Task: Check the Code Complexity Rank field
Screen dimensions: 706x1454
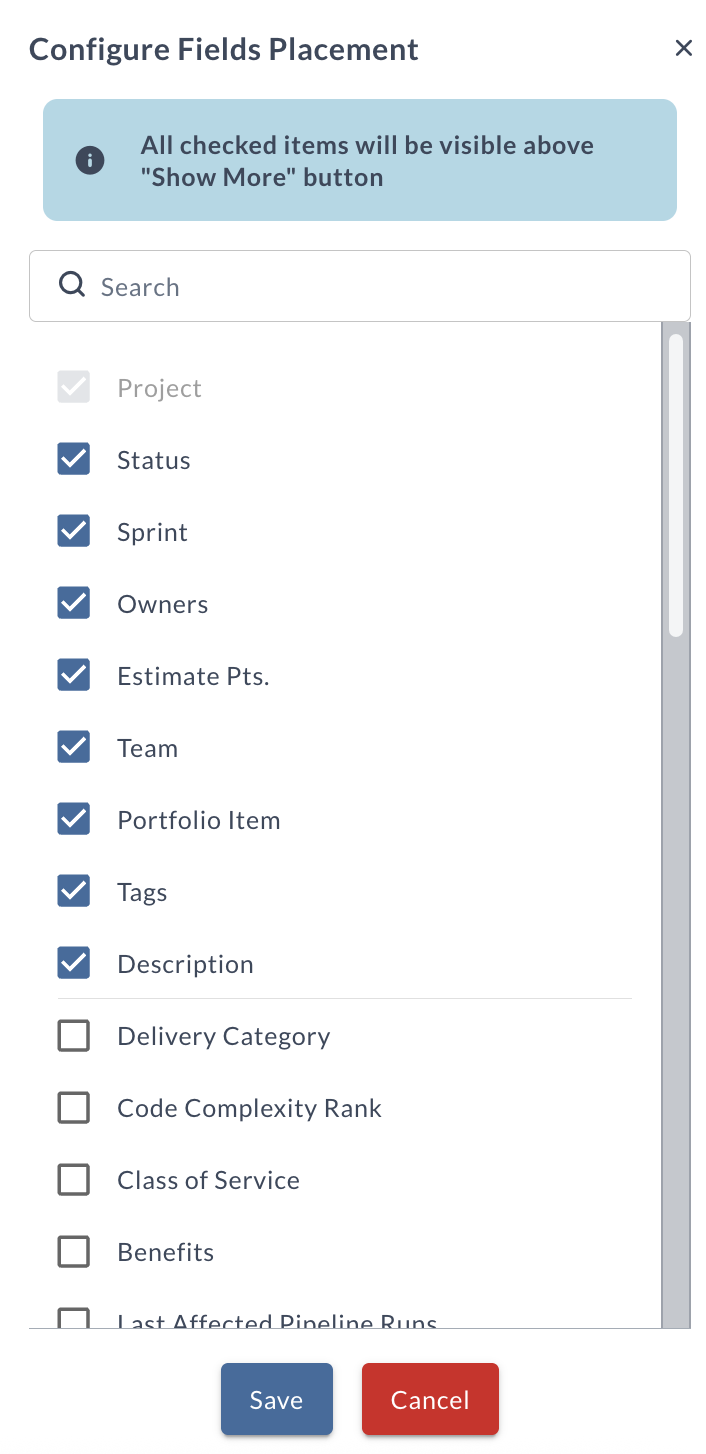Action: [73, 1107]
